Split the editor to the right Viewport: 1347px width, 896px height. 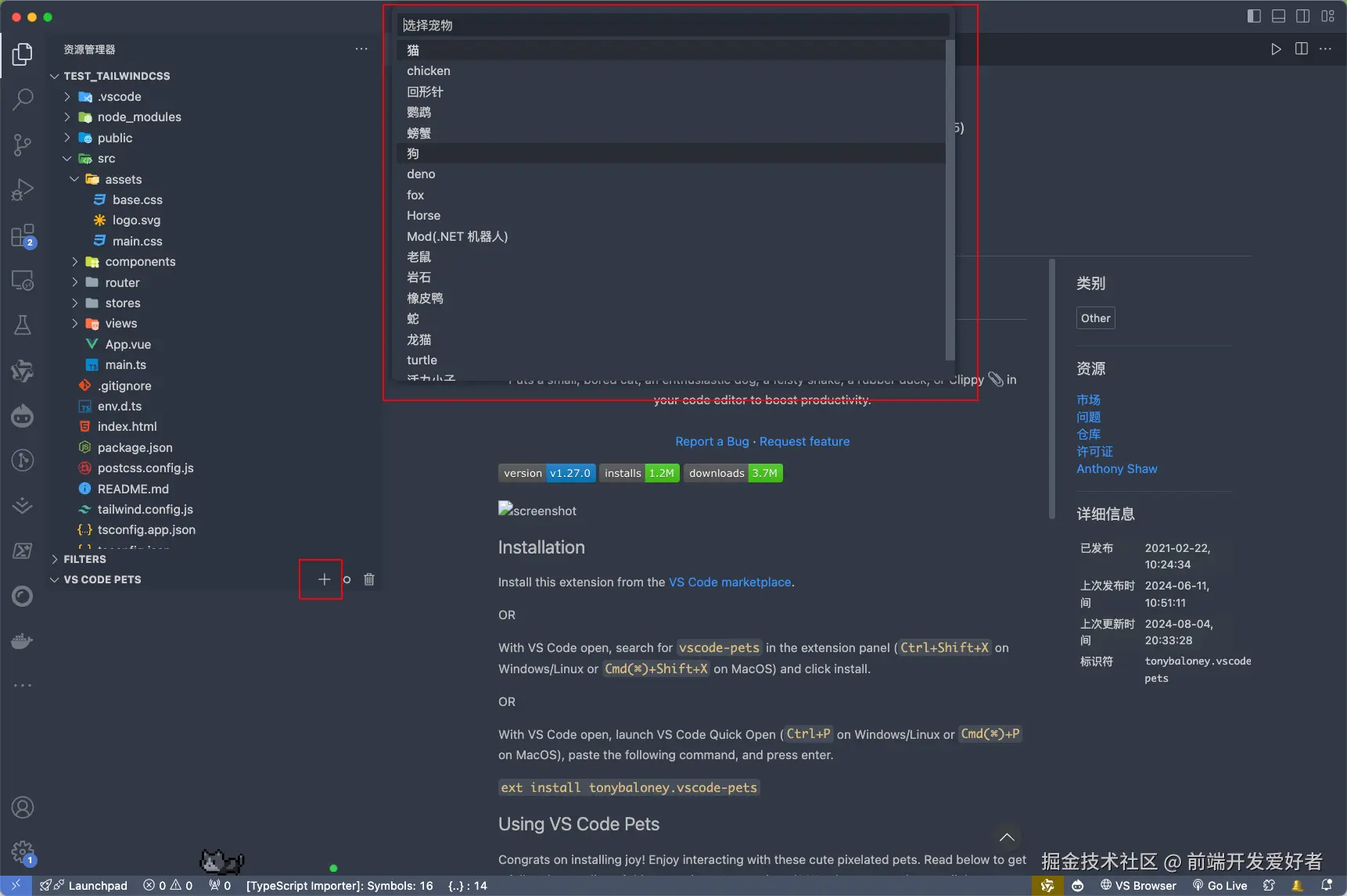click(1302, 49)
